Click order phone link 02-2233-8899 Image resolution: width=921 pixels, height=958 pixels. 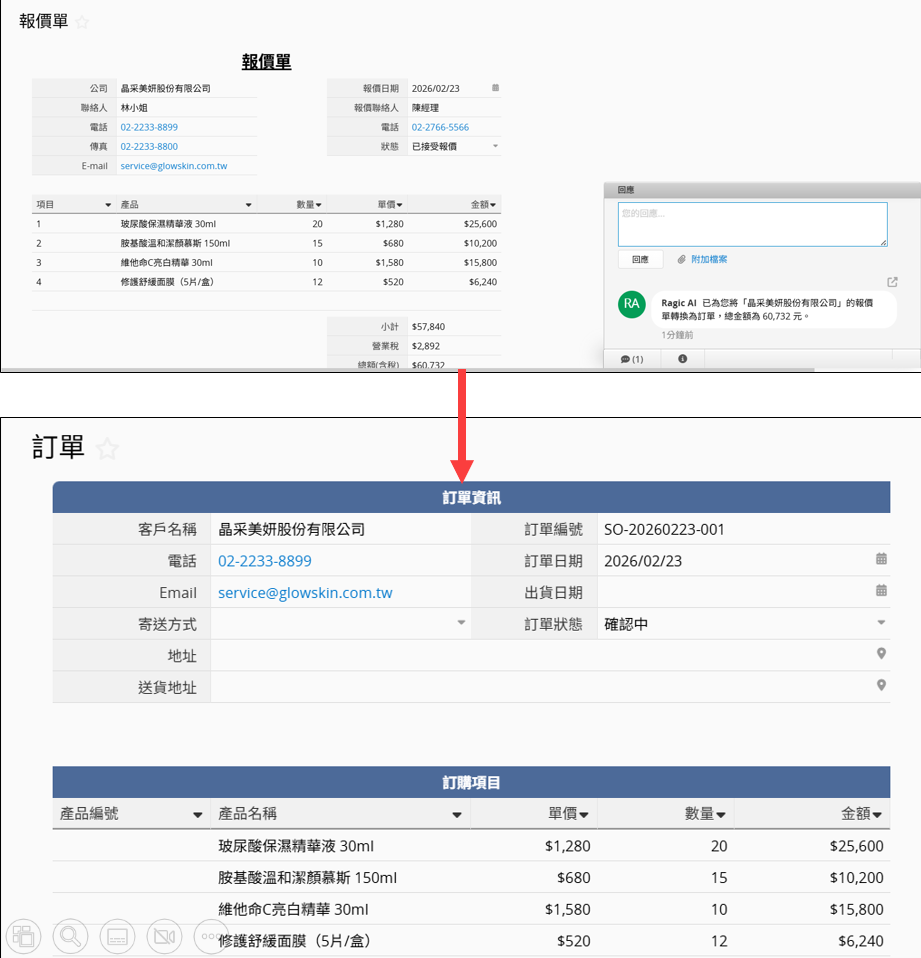[265, 561]
